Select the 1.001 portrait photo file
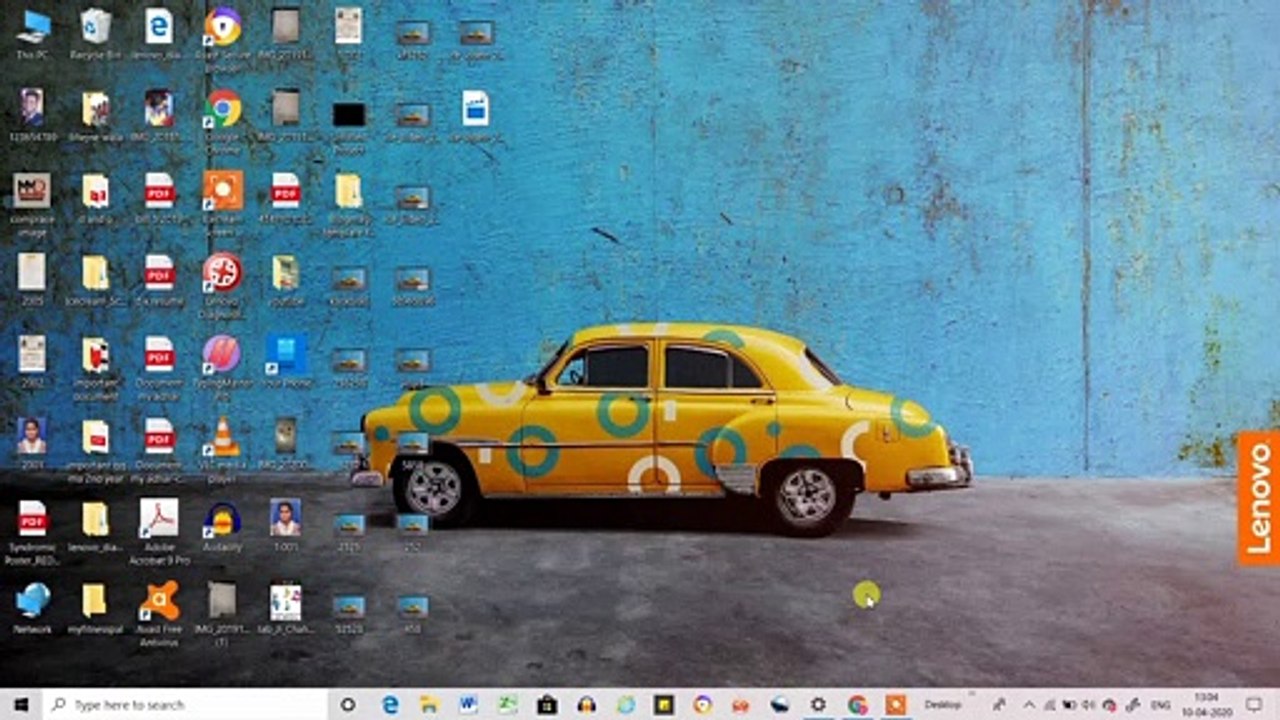This screenshot has height=720, width=1280. tap(286, 526)
